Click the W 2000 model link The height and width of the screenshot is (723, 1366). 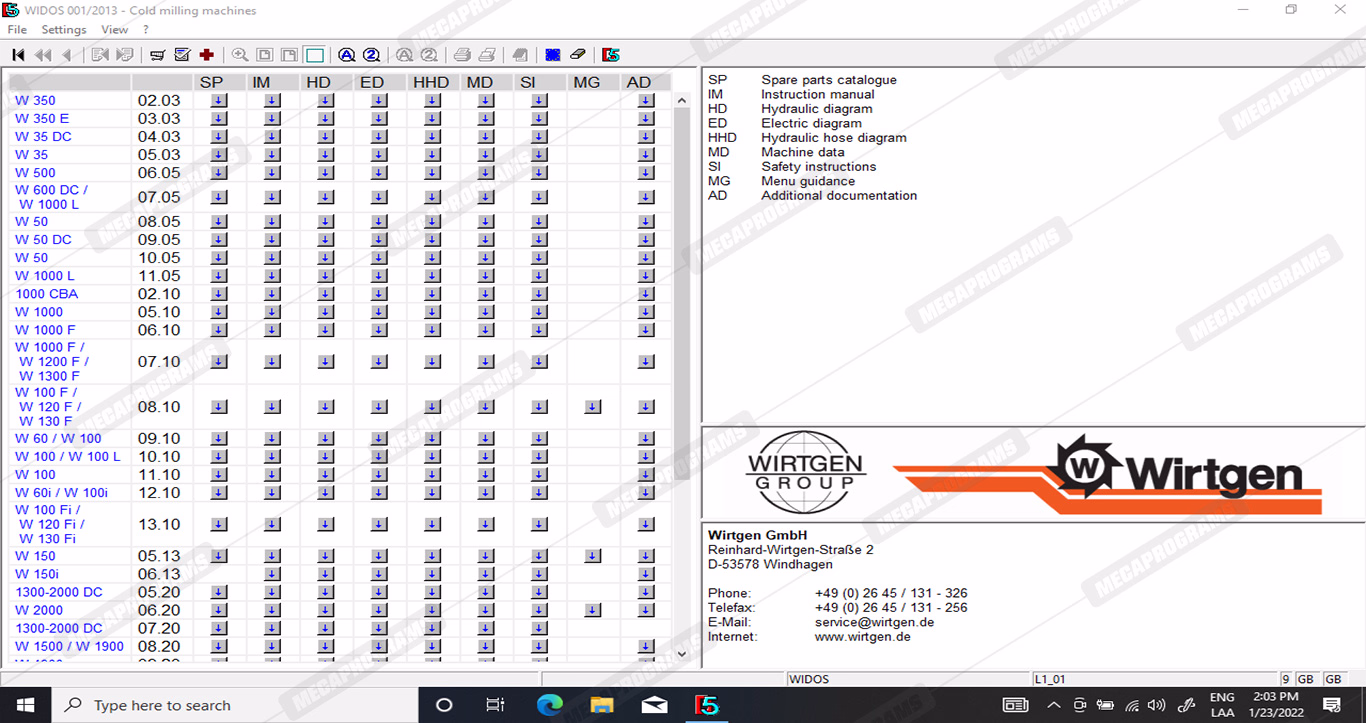(x=39, y=610)
